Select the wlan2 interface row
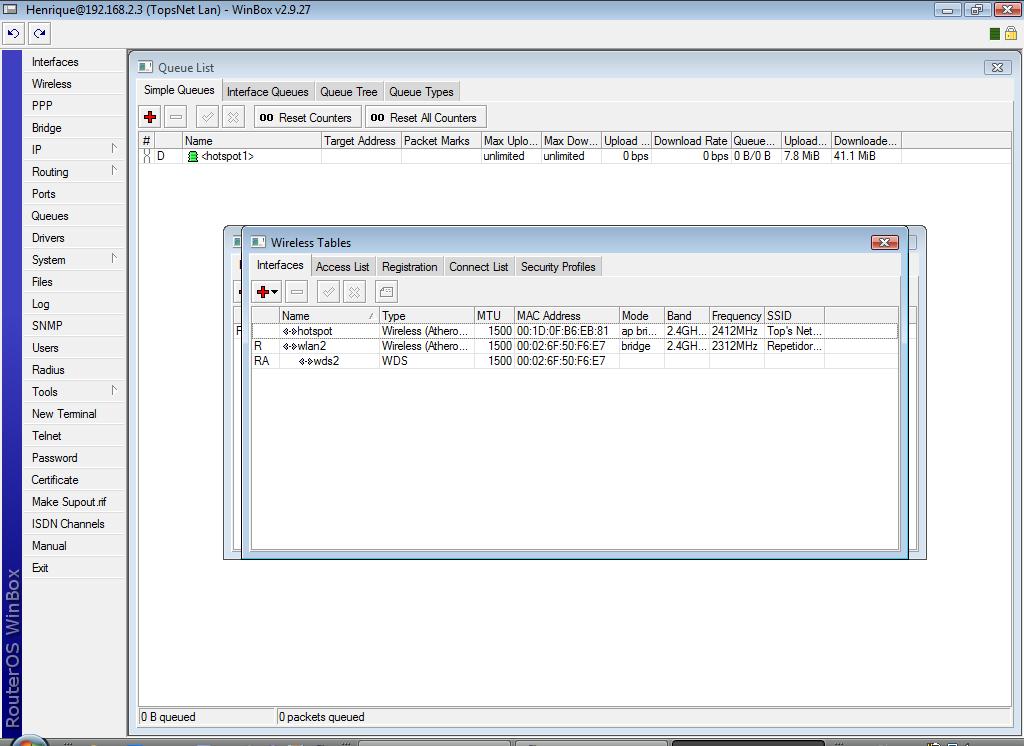This screenshot has width=1024, height=746. pyautogui.click(x=575, y=346)
